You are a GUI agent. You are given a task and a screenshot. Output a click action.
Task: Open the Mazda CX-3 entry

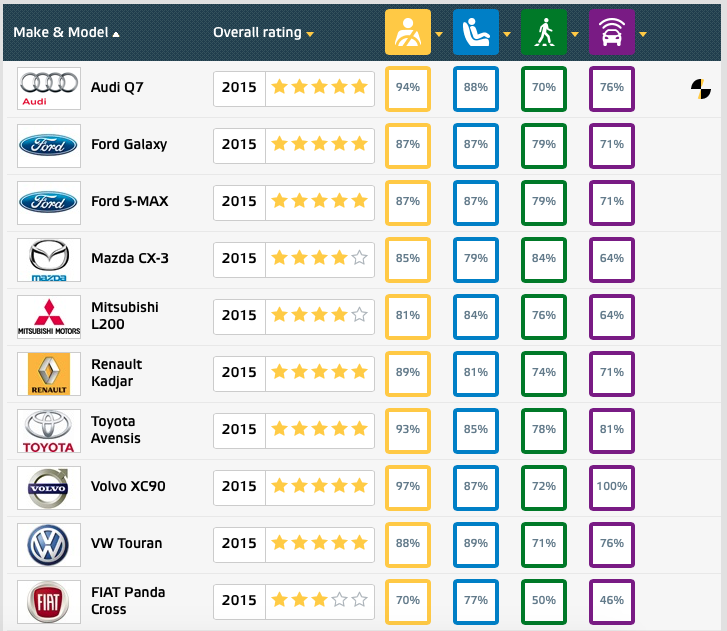[x=130, y=258]
